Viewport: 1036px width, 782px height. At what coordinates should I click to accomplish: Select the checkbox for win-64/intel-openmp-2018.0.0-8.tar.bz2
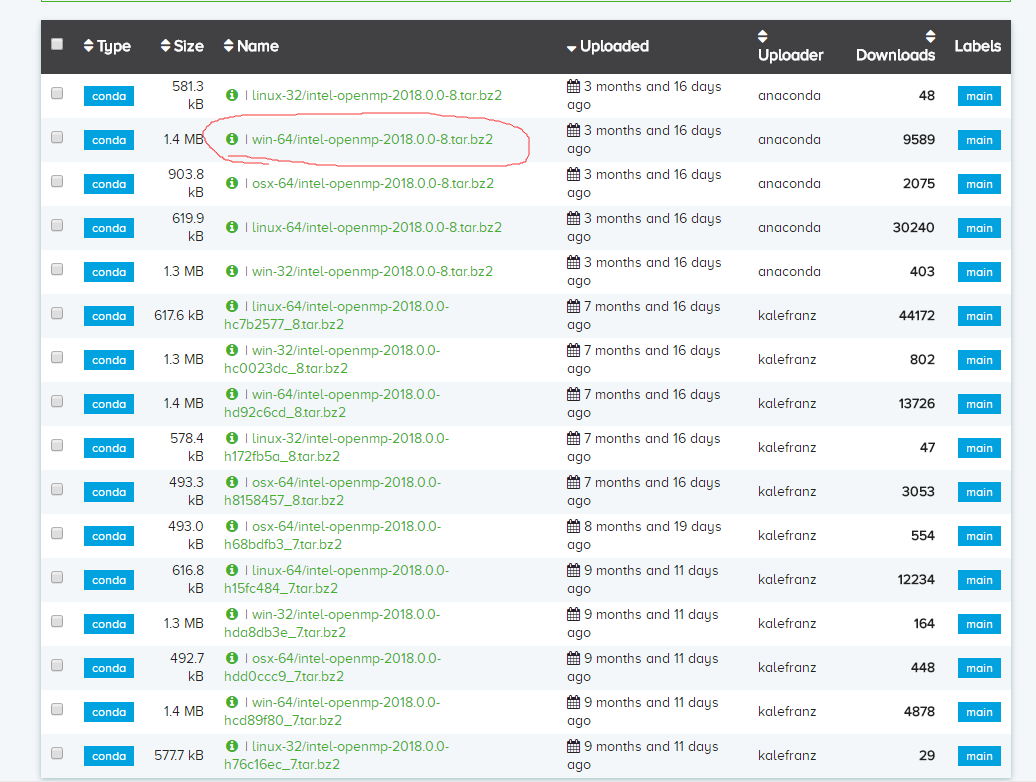tap(57, 137)
